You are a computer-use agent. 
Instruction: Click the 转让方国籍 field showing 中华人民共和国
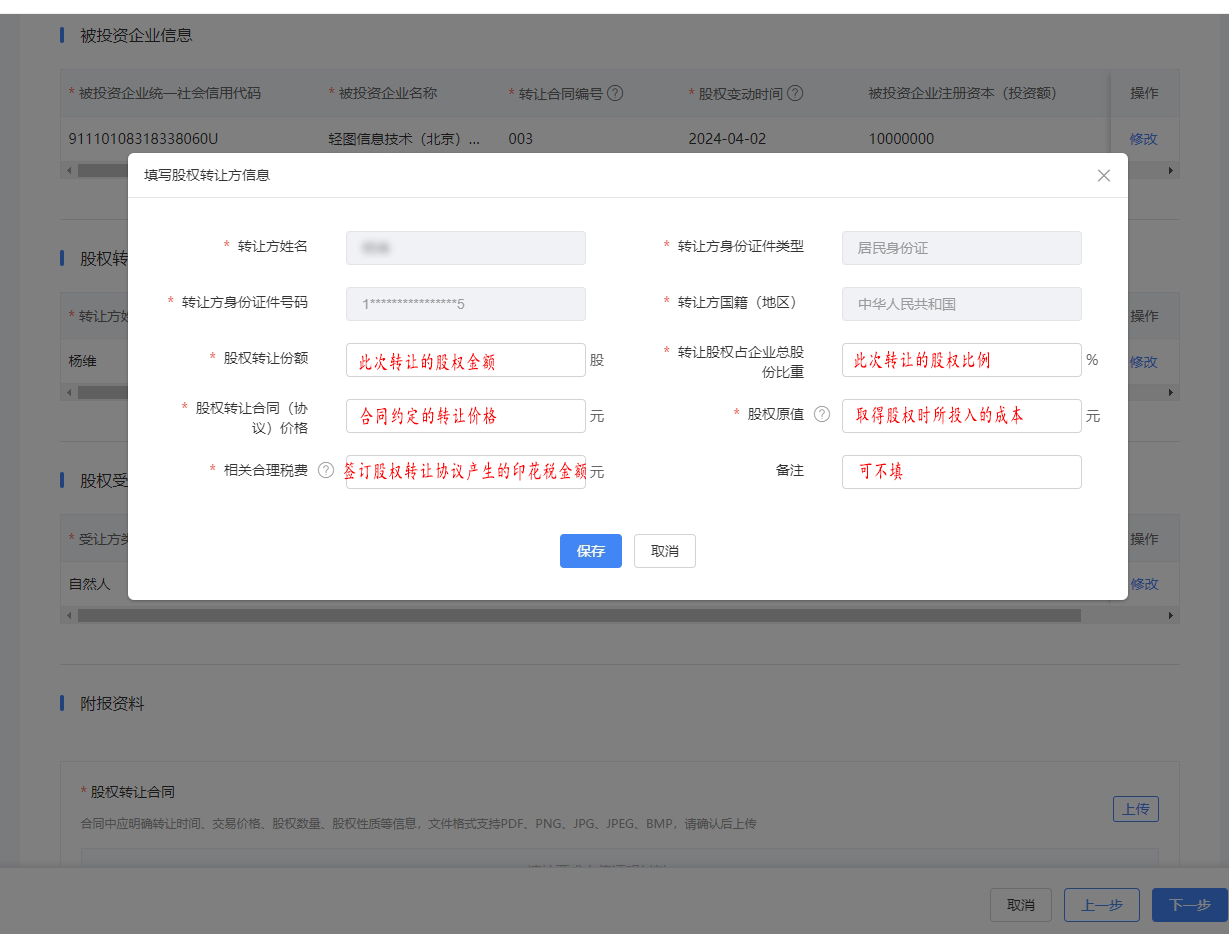[x=962, y=304]
